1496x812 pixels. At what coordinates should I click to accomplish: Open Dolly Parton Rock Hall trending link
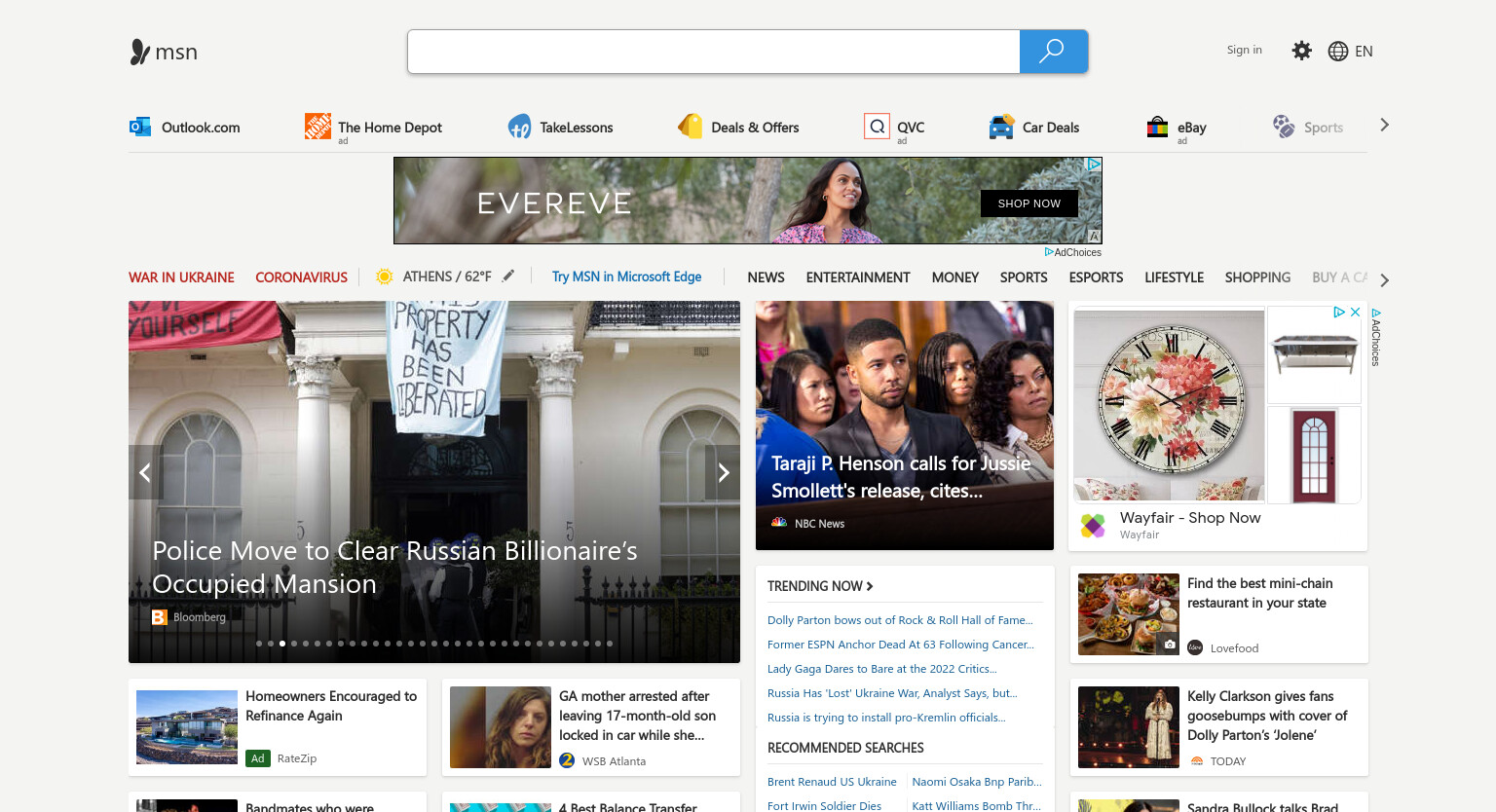[900, 620]
